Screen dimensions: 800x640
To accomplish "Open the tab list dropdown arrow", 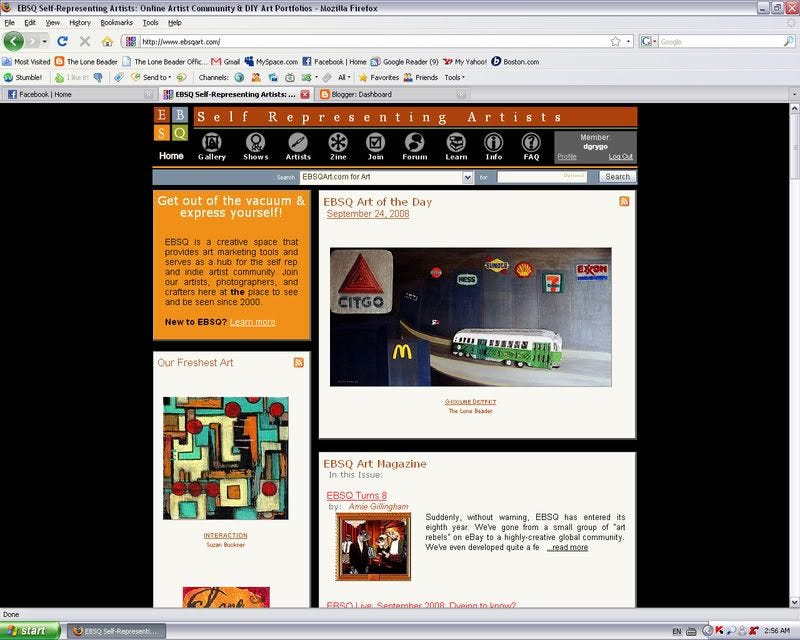I will click(x=794, y=94).
